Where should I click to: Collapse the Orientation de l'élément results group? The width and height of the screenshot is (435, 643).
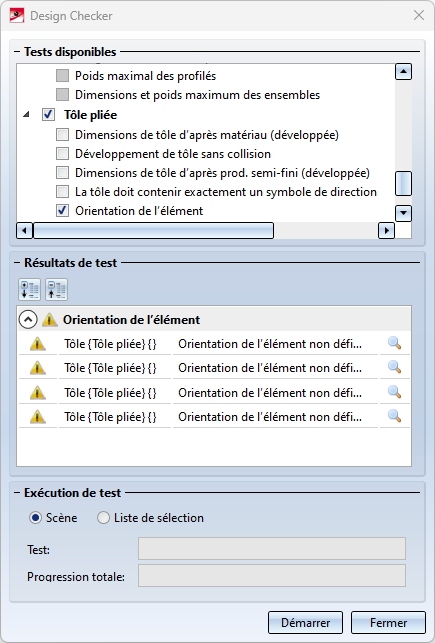(x=28, y=319)
